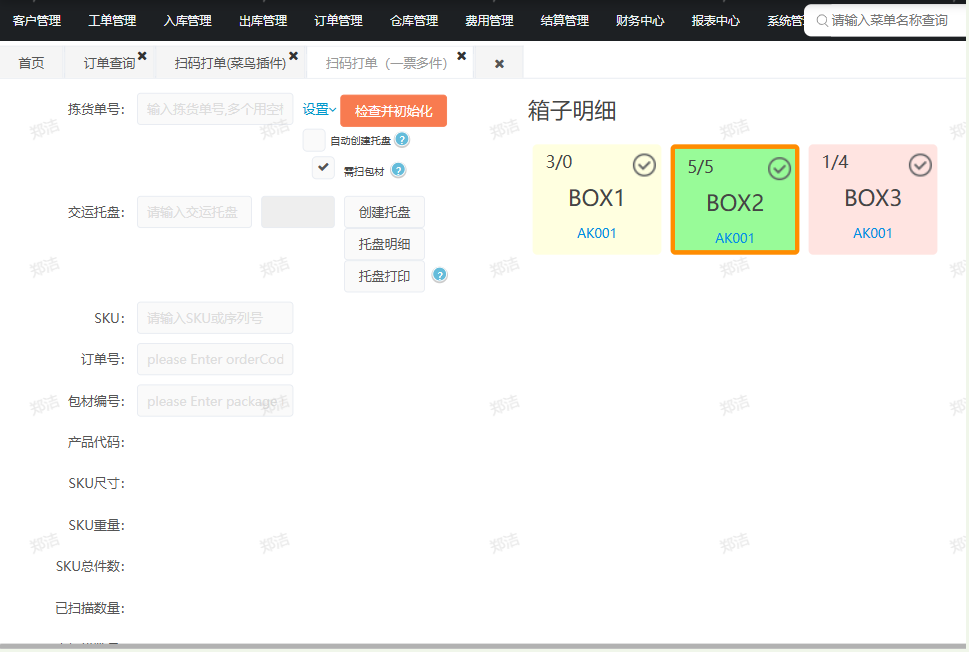
Task: Close the 扫码打单(菜鸟插件) tab
Action: [294, 56]
